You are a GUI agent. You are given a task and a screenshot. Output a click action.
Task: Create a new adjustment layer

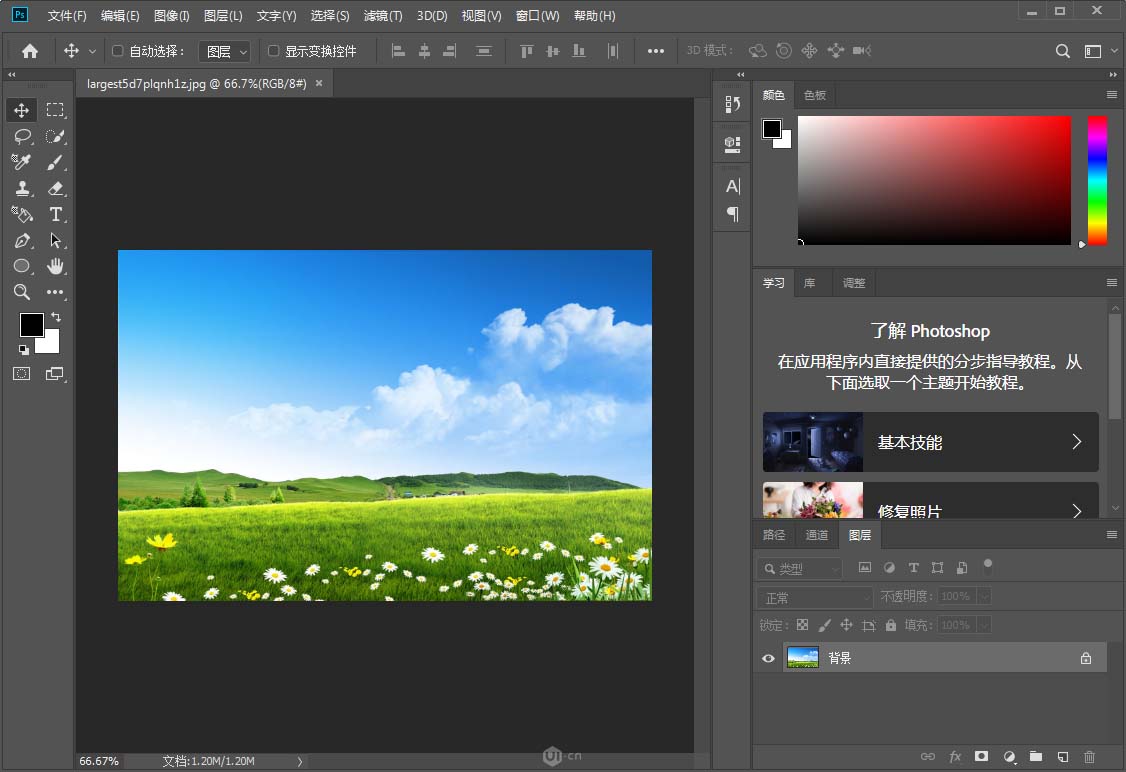point(1009,756)
